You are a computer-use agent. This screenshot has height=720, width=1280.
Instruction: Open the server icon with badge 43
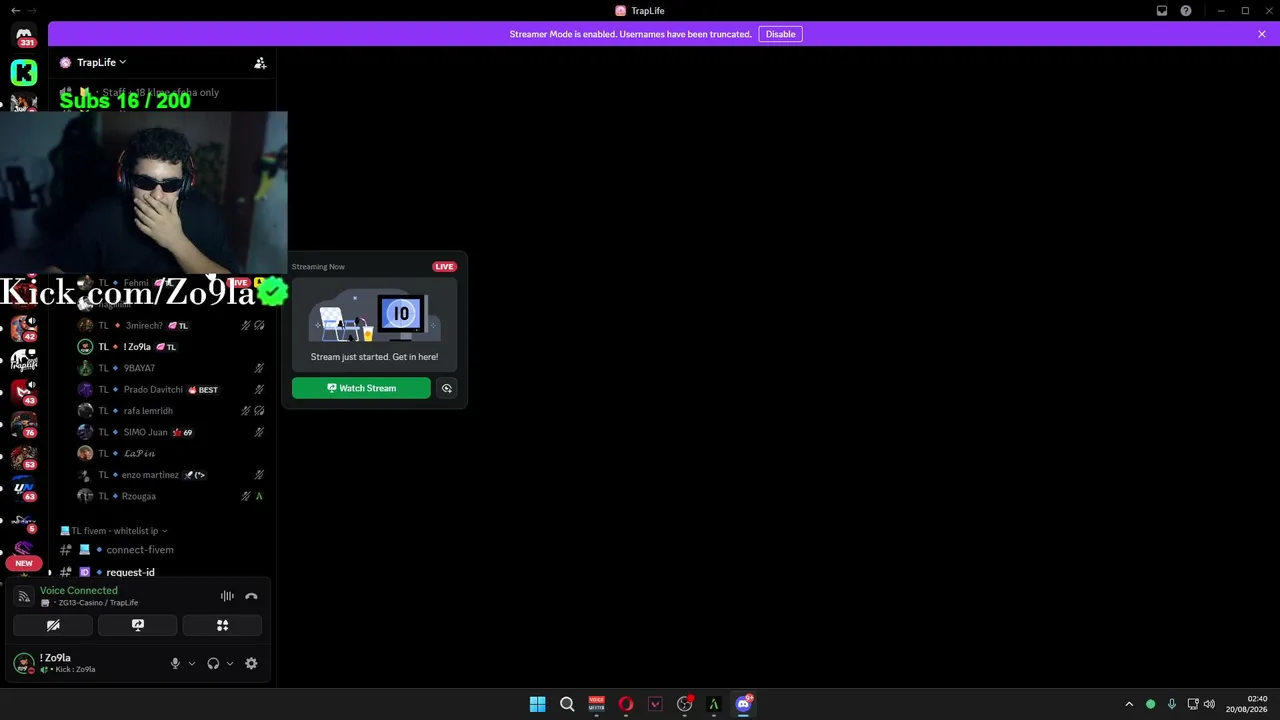coord(24,392)
